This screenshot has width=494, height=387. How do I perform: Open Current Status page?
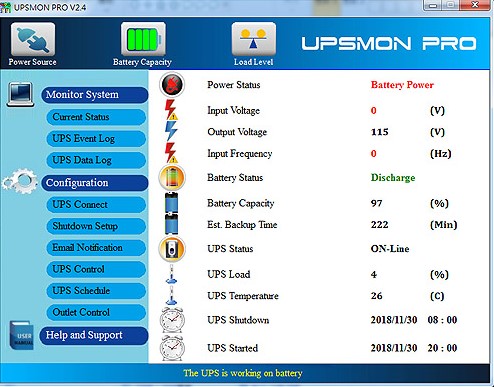(x=96, y=117)
